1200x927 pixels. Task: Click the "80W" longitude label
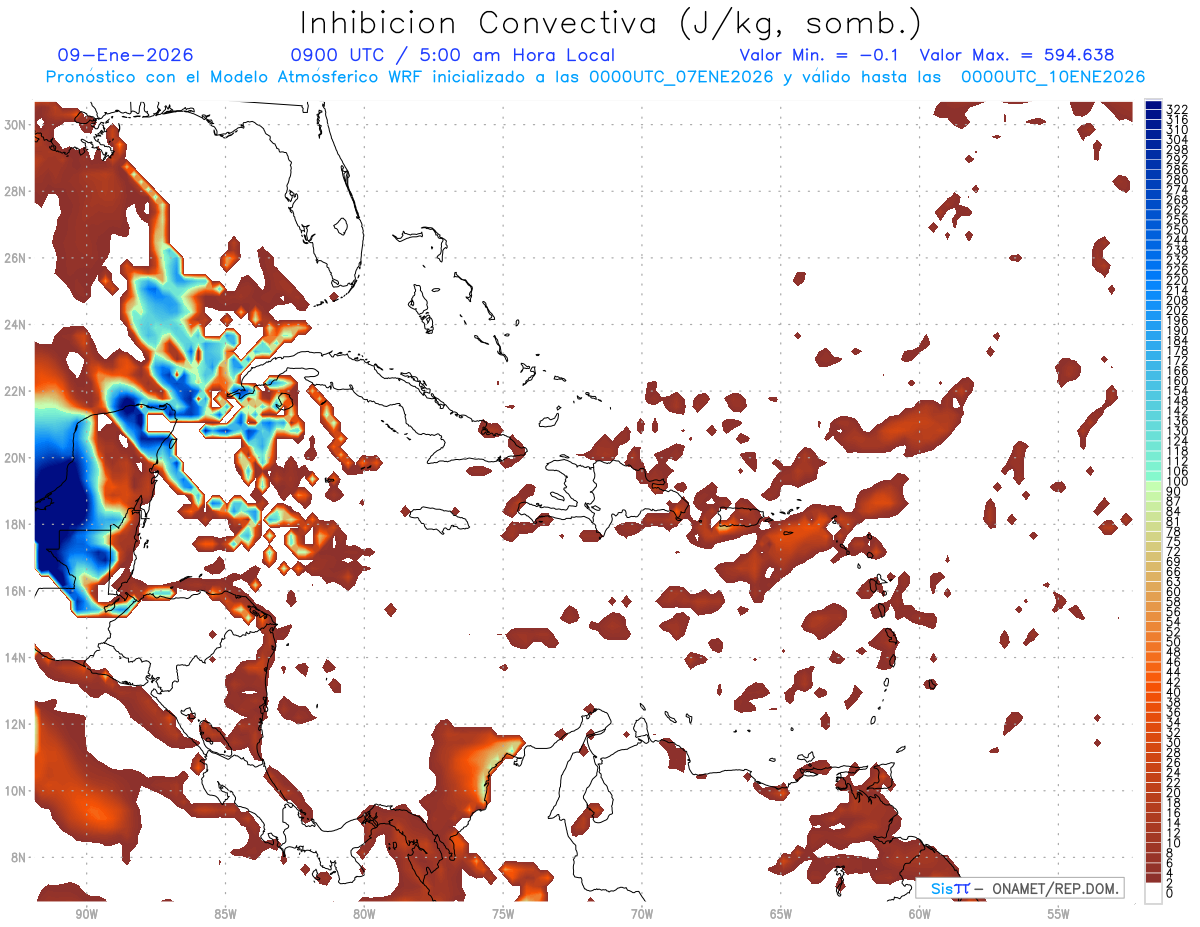364,915
